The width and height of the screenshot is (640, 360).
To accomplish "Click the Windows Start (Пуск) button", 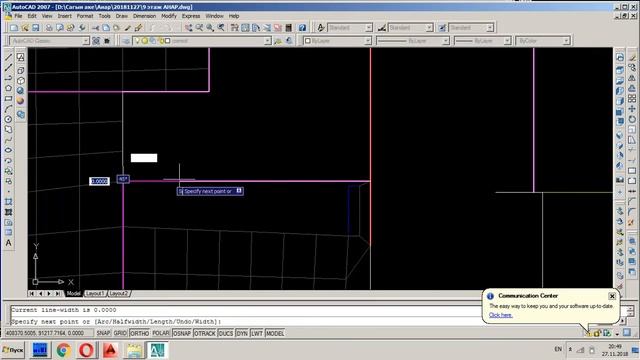I will [13, 350].
